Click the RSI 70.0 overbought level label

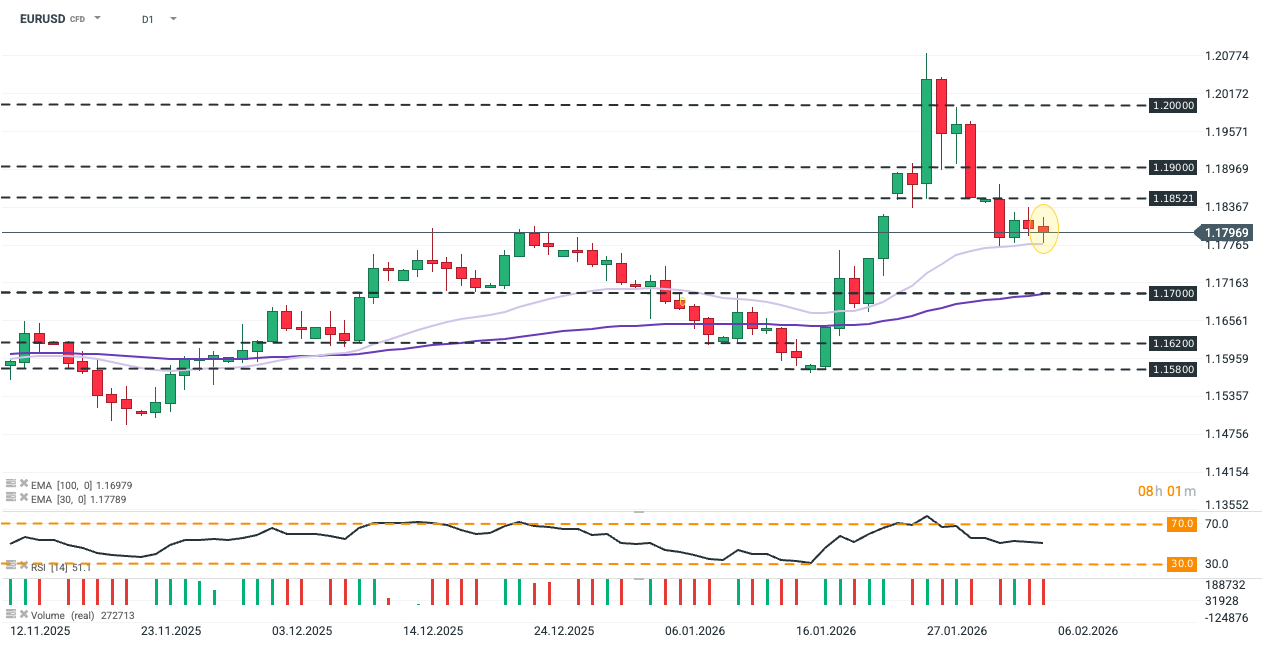pyautogui.click(x=1181, y=524)
